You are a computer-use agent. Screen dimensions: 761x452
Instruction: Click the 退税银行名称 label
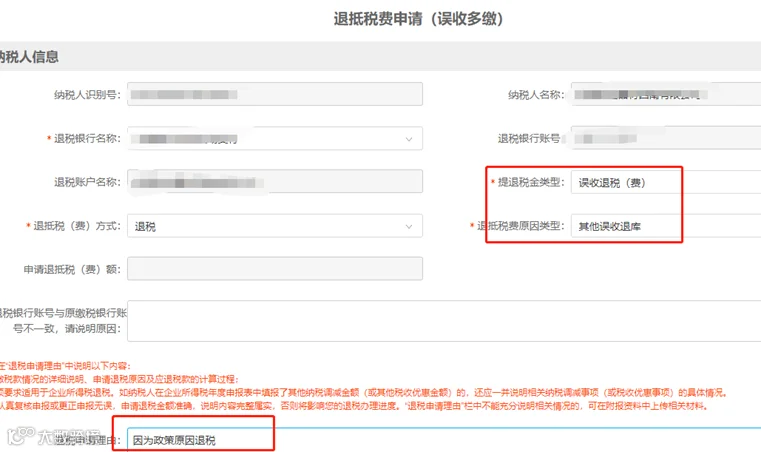coord(87,138)
